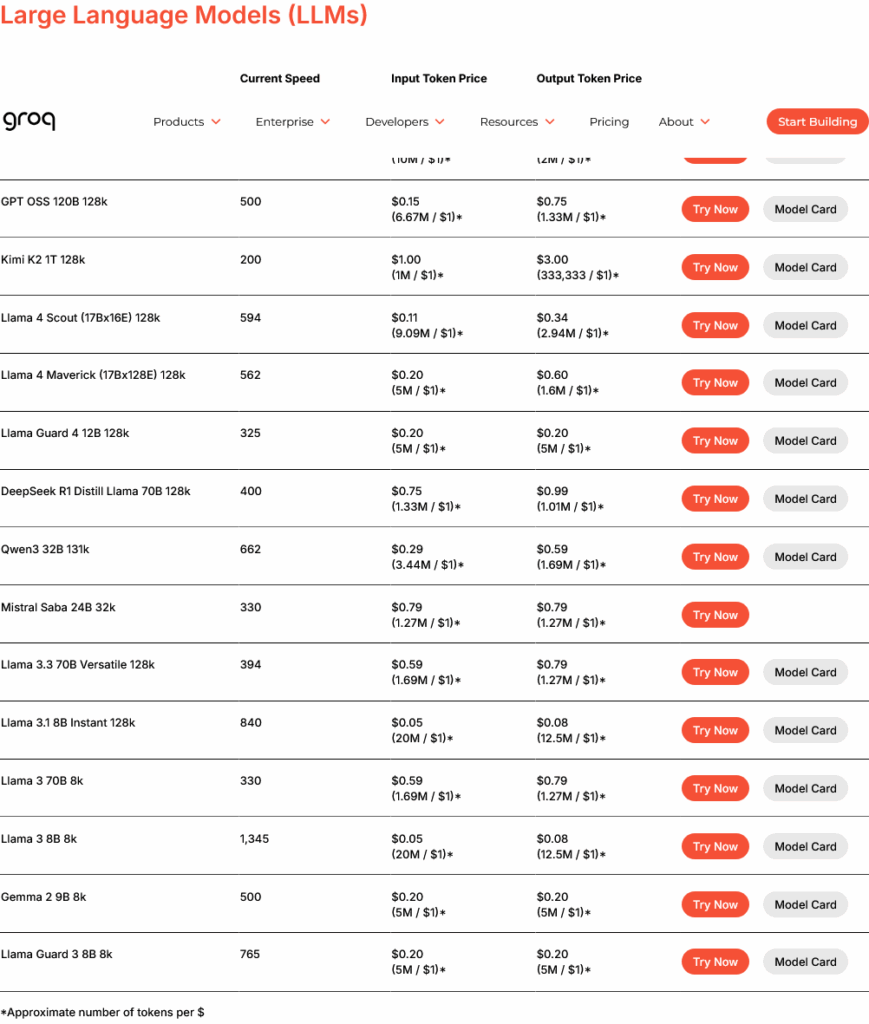Click the $0.29 input token price

tap(407, 549)
